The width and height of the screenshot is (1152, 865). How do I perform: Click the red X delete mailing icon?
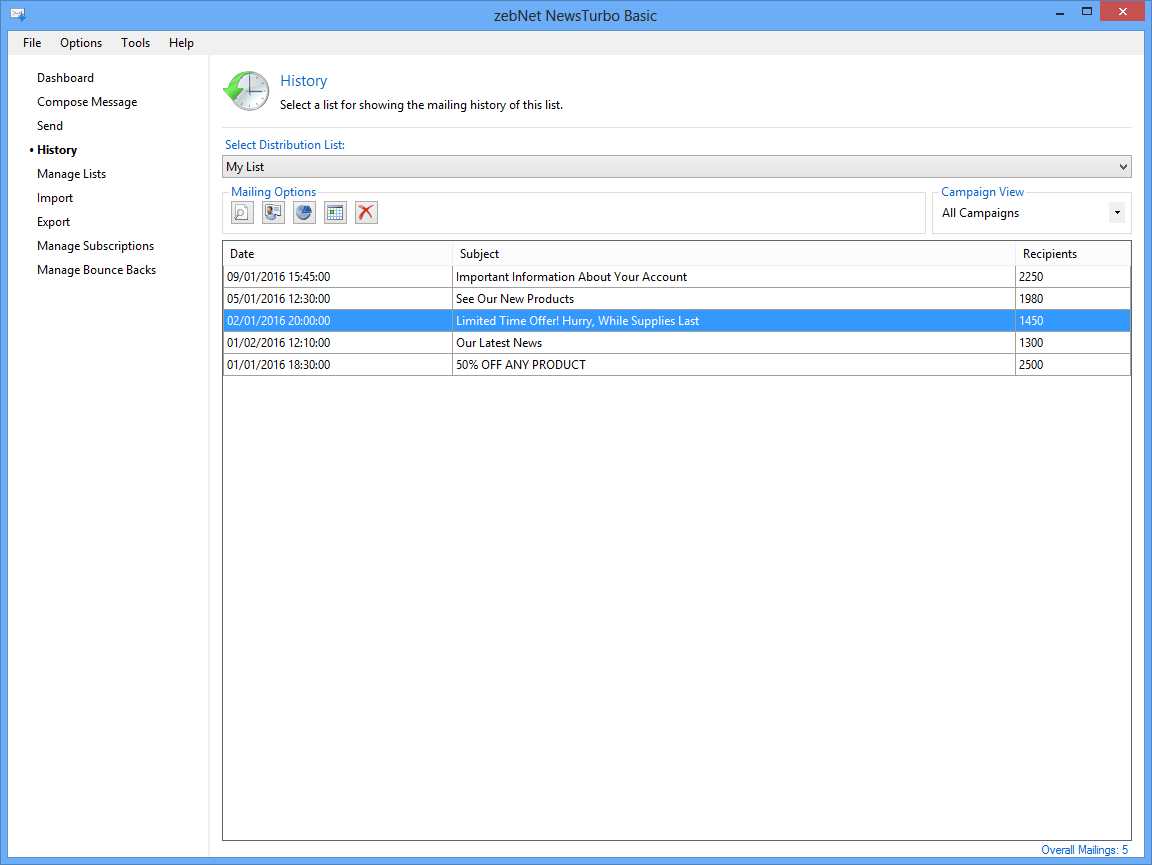pos(366,212)
